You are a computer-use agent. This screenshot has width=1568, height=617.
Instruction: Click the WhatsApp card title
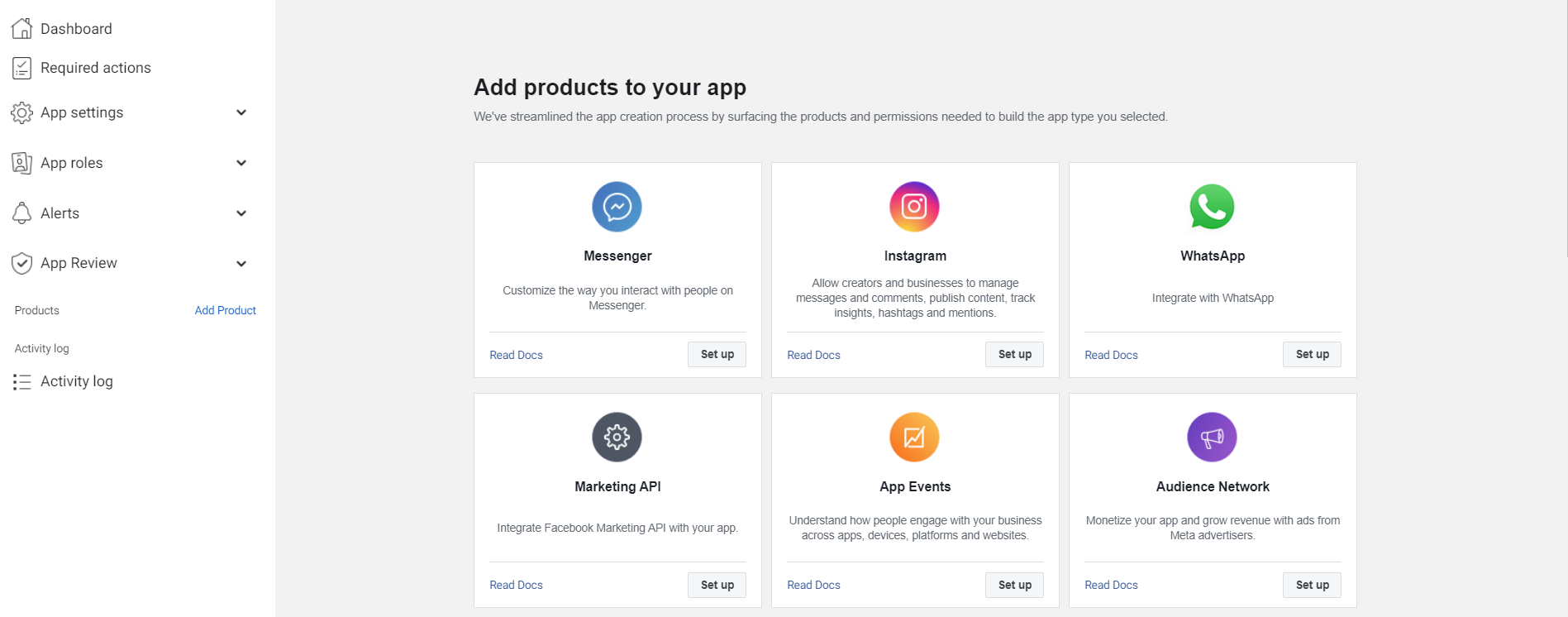1213,256
